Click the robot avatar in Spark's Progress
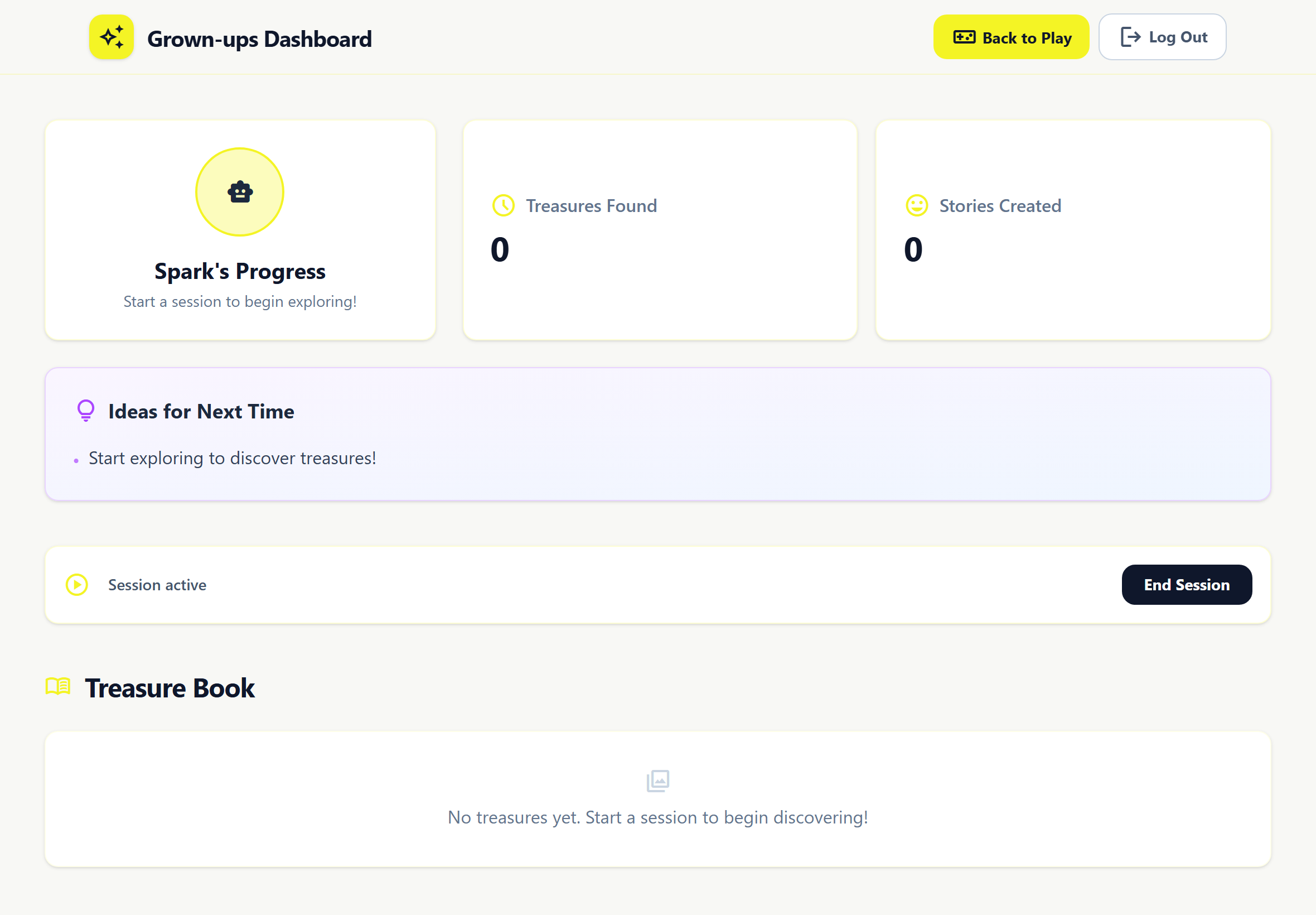Viewport: 1316px width, 915px height. click(x=239, y=192)
